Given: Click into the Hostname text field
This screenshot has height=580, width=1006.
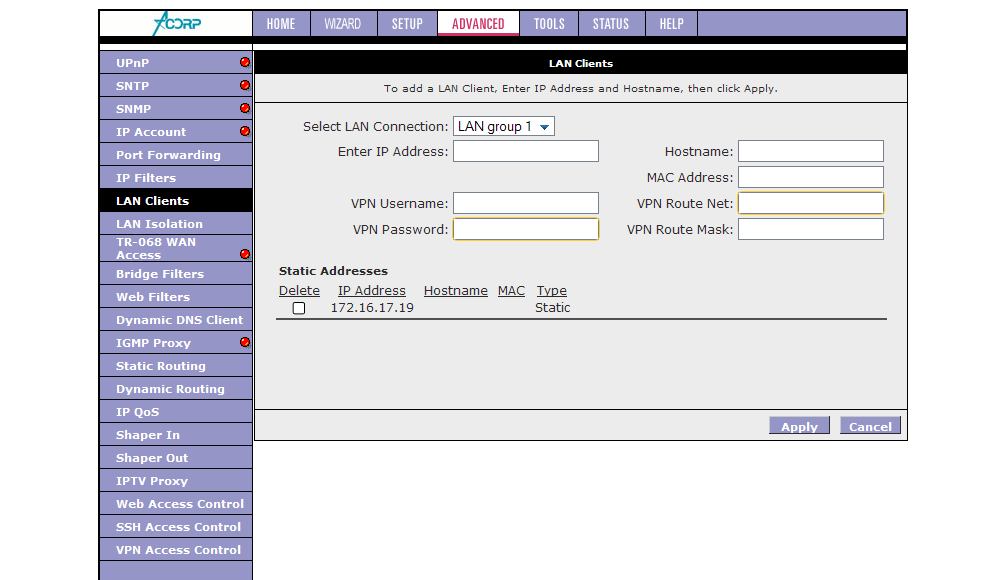Looking at the screenshot, I should click(811, 151).
